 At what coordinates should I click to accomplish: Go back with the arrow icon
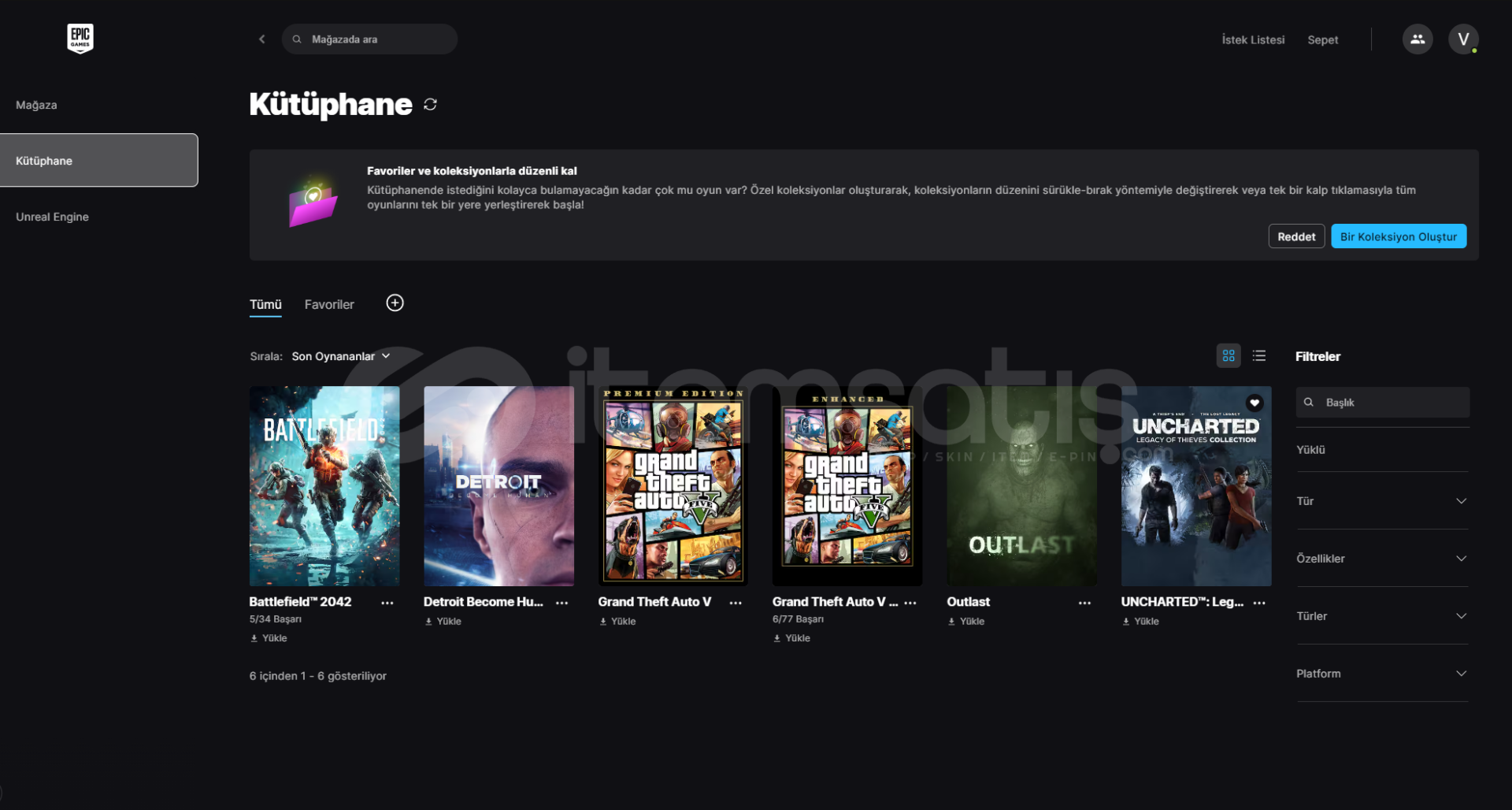tap(262, 39)
